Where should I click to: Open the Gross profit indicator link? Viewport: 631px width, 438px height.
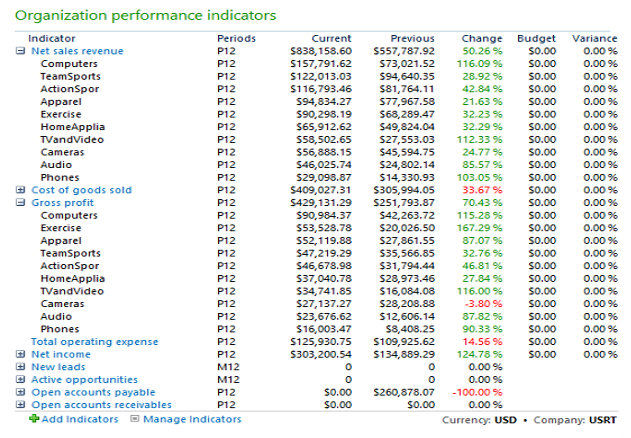click(63, 203)
